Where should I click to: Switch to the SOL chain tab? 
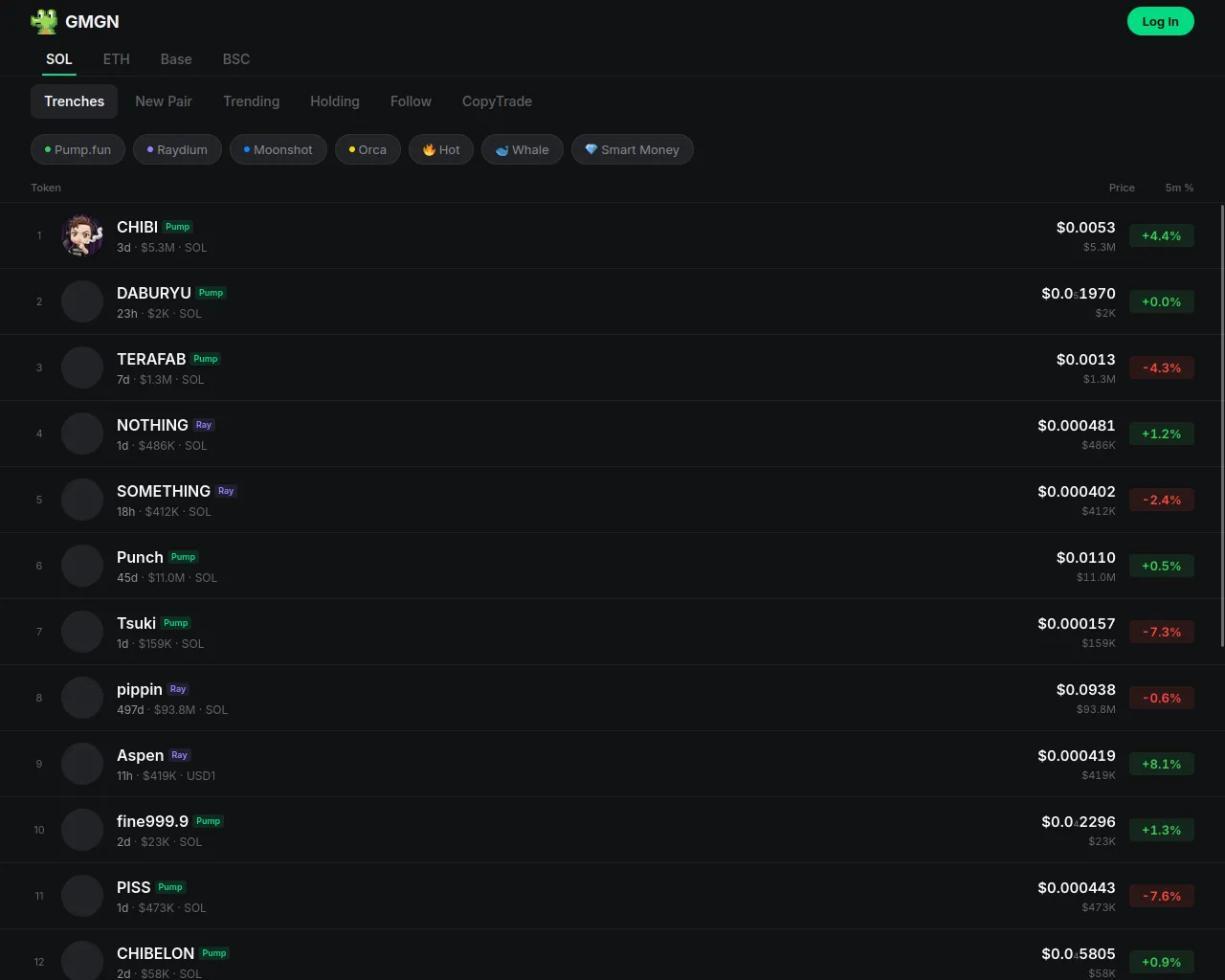click(59, 59)
